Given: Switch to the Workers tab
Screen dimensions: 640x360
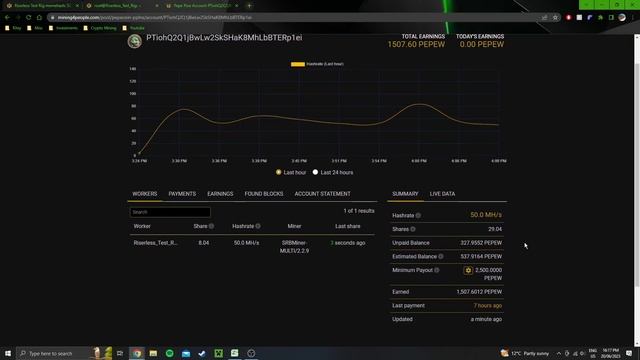Looking at the screenshot, I should pos(144,194).
